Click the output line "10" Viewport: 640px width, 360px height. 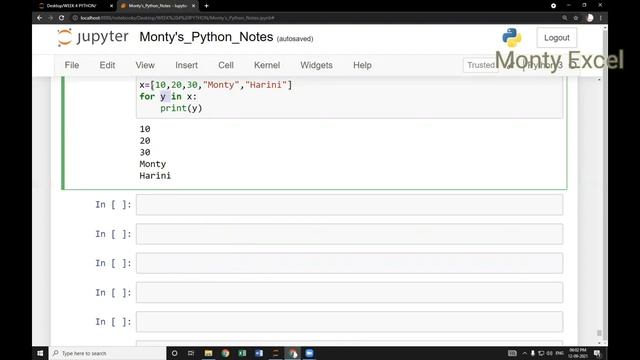145,129
